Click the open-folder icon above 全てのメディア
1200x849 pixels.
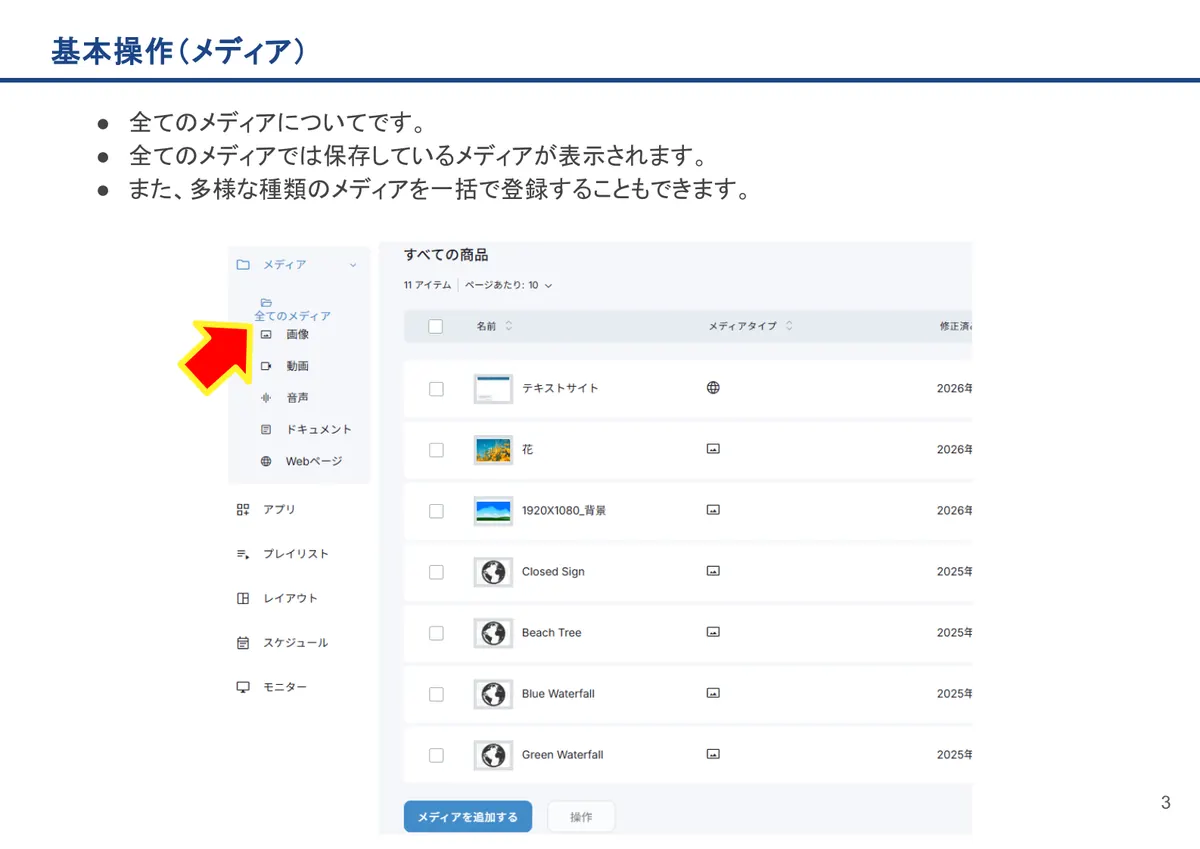point(266,302)
